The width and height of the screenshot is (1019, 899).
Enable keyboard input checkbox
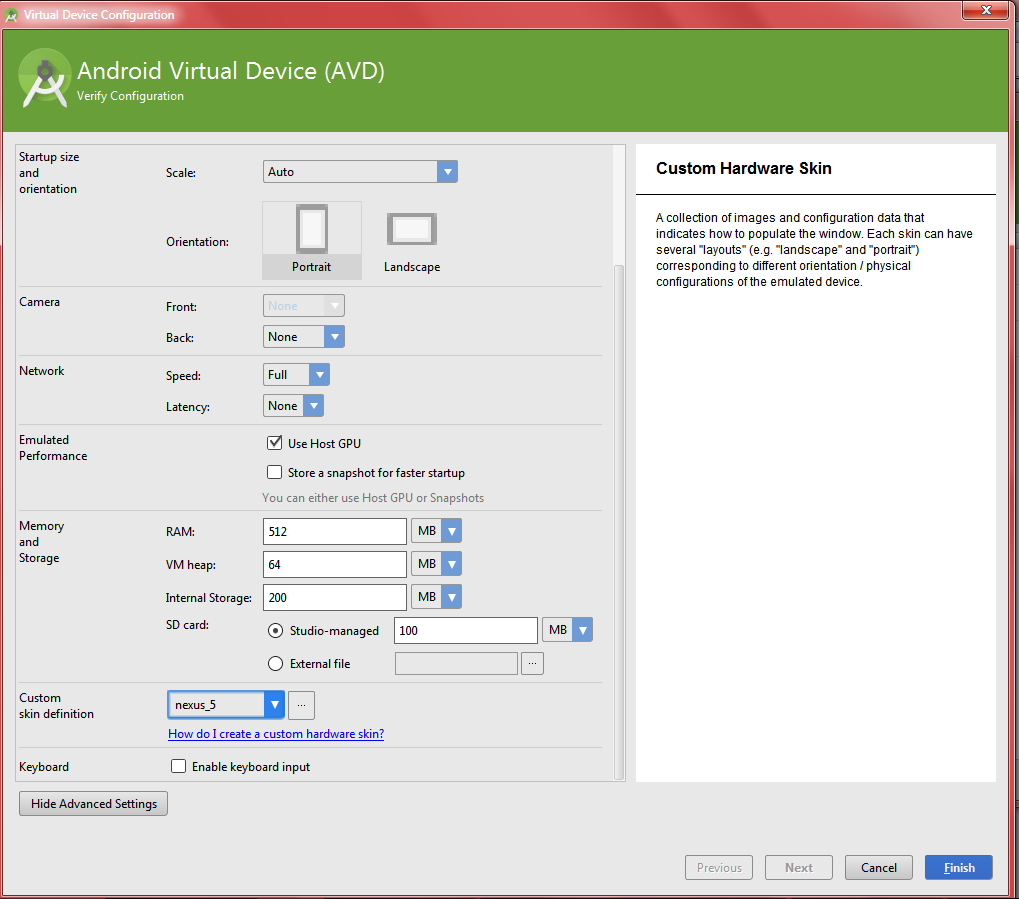pos(178,766)
